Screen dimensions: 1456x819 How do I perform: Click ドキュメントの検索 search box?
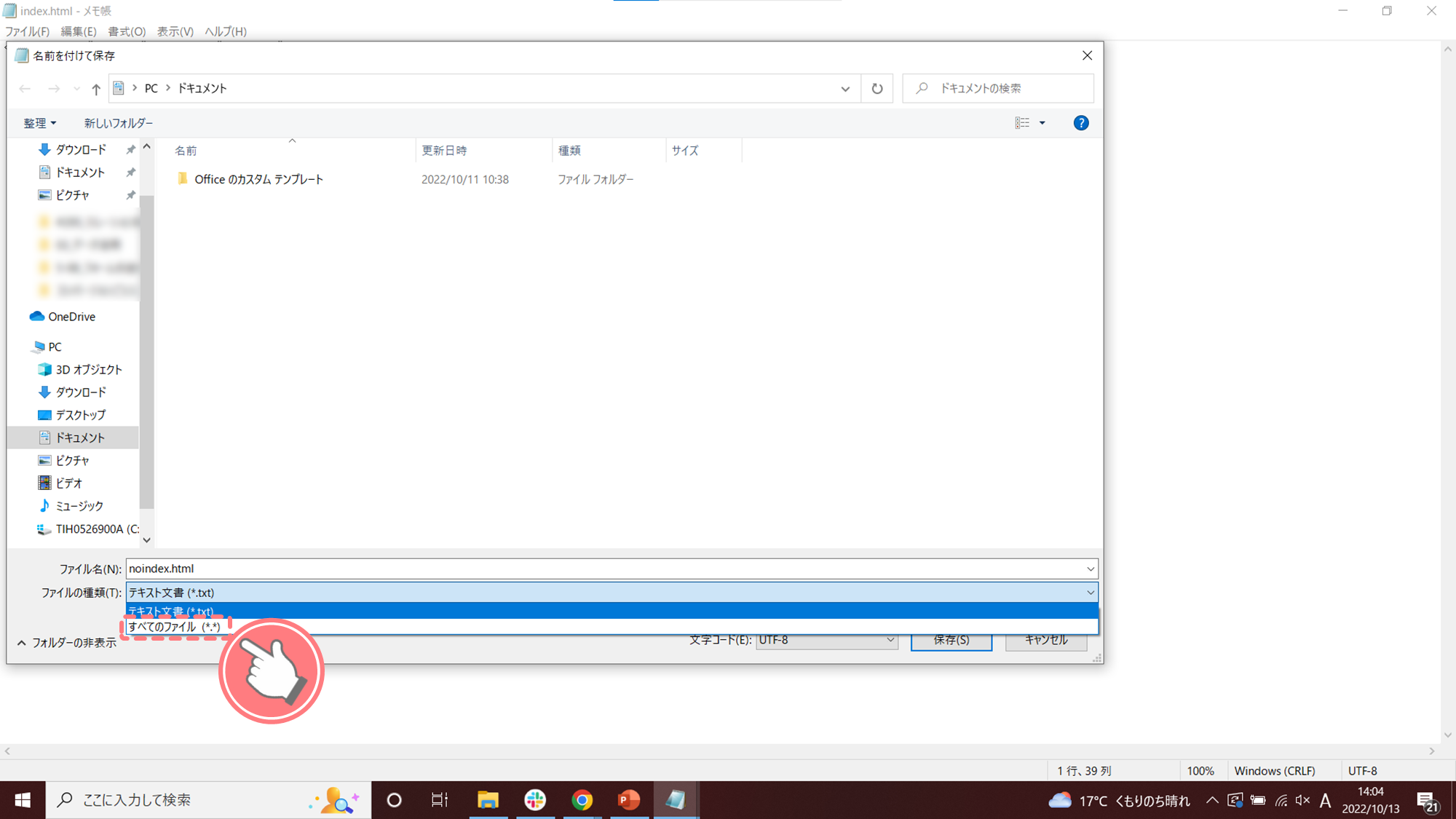[998, 88]
